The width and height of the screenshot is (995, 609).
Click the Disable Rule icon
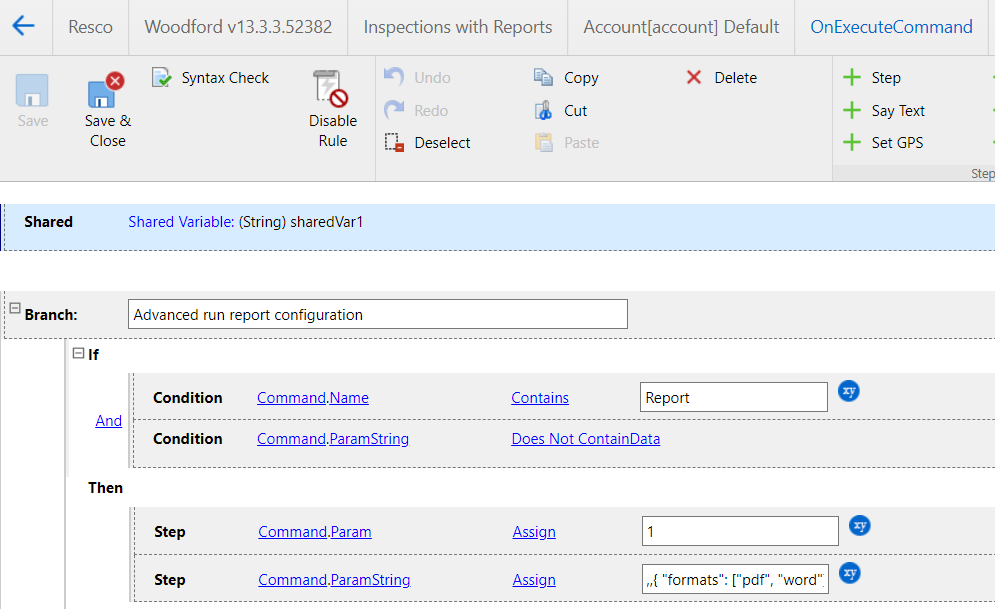pos(331,89)
